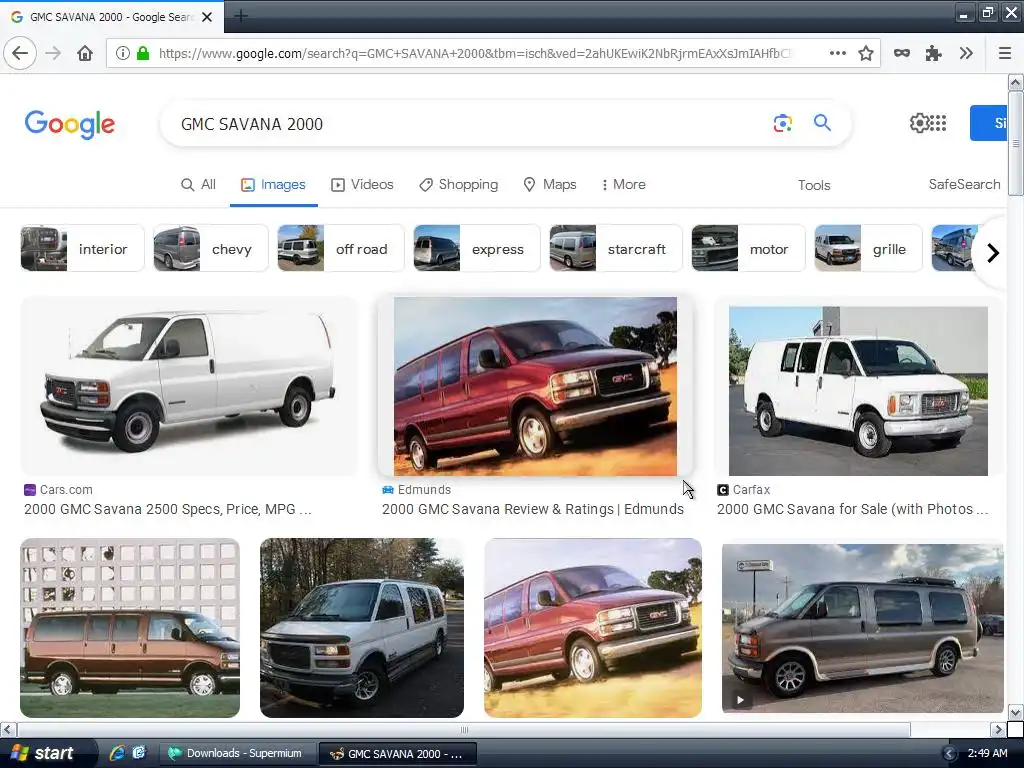Open the extensions puzzle piece icon
The image size is (1024, 768).
[x=934, y=53]
